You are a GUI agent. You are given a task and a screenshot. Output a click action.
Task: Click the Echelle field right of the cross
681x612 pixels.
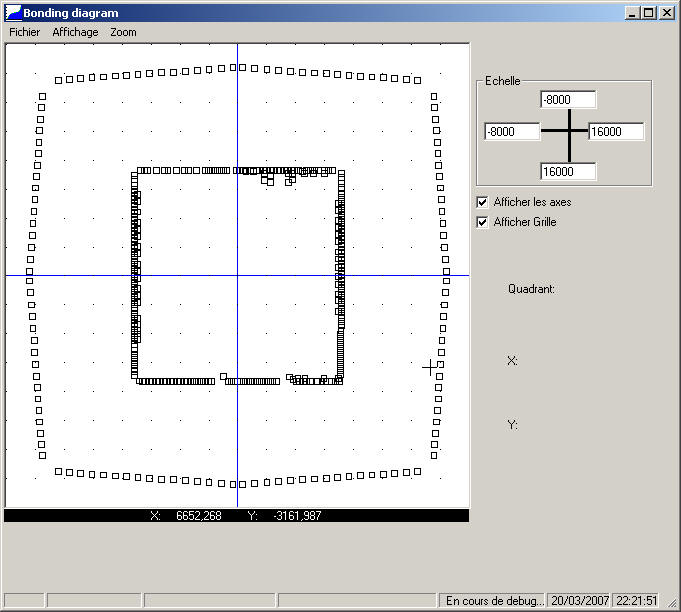[x=616, y=132]
